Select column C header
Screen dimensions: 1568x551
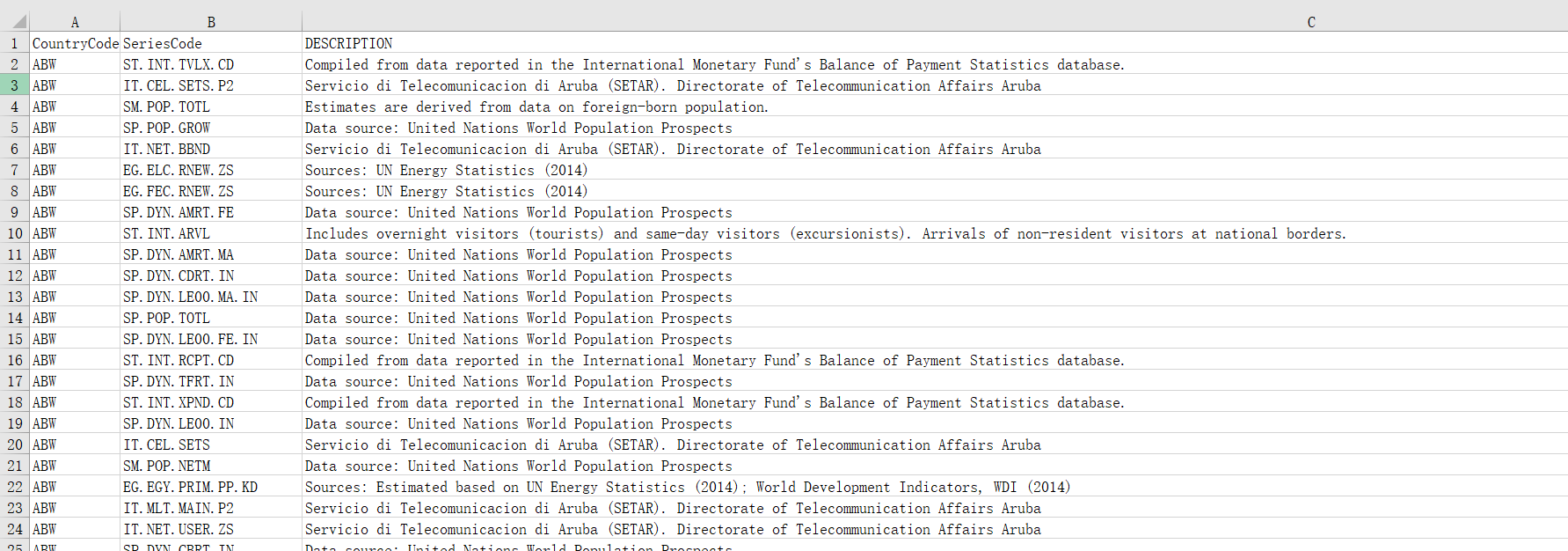pyautogui.click(x=1310, y=22)
